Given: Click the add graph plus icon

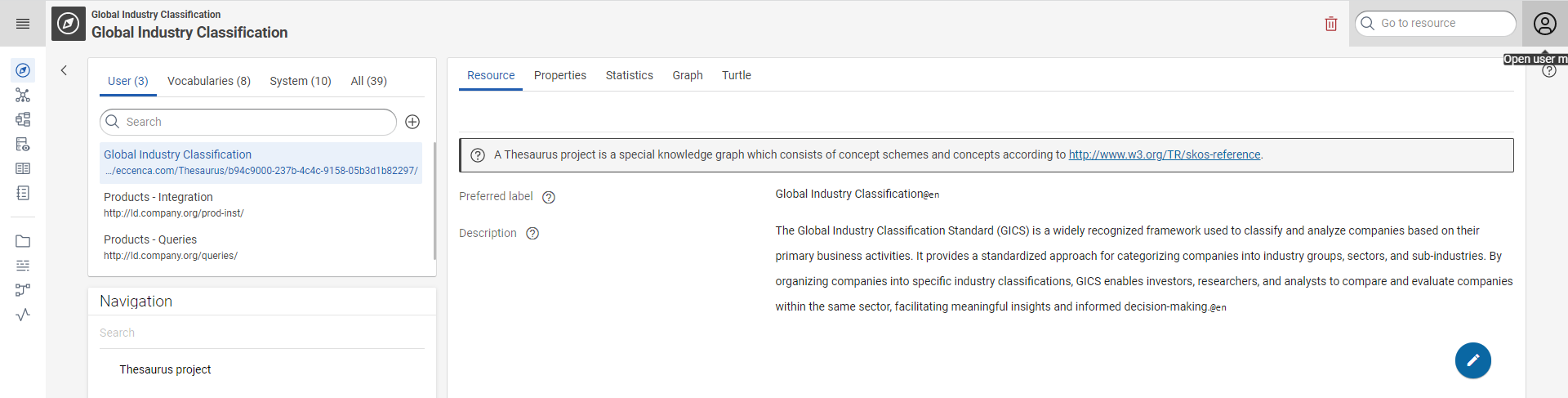Looking at the screenshot, I should coord(412,122).
